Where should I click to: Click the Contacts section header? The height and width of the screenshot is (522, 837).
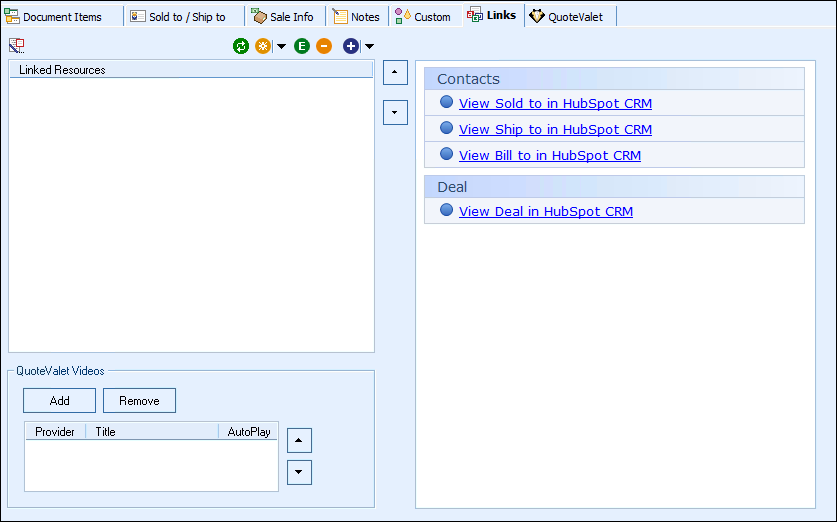[x=614, y=79]
